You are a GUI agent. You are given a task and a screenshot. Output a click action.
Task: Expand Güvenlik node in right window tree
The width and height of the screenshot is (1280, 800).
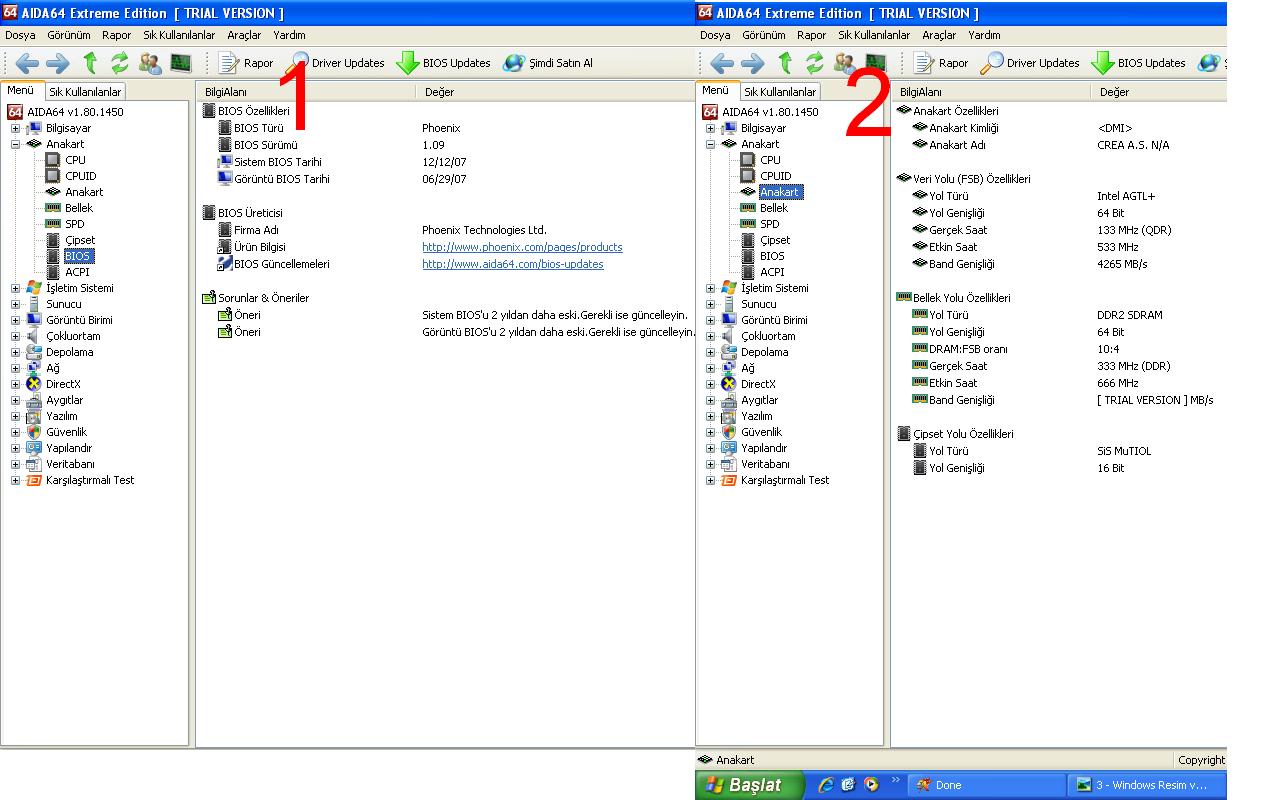710,432
